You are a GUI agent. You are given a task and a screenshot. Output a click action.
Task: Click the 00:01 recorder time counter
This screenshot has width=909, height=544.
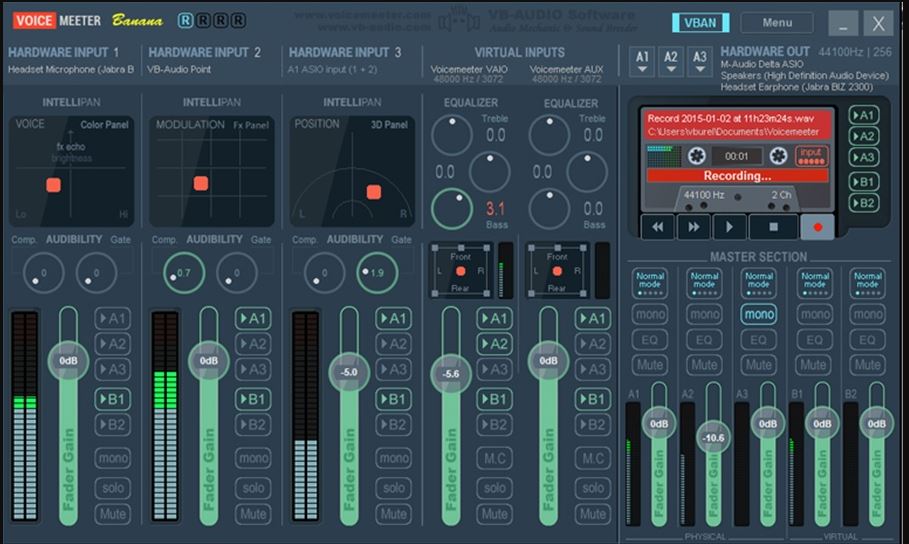[737, 156]
